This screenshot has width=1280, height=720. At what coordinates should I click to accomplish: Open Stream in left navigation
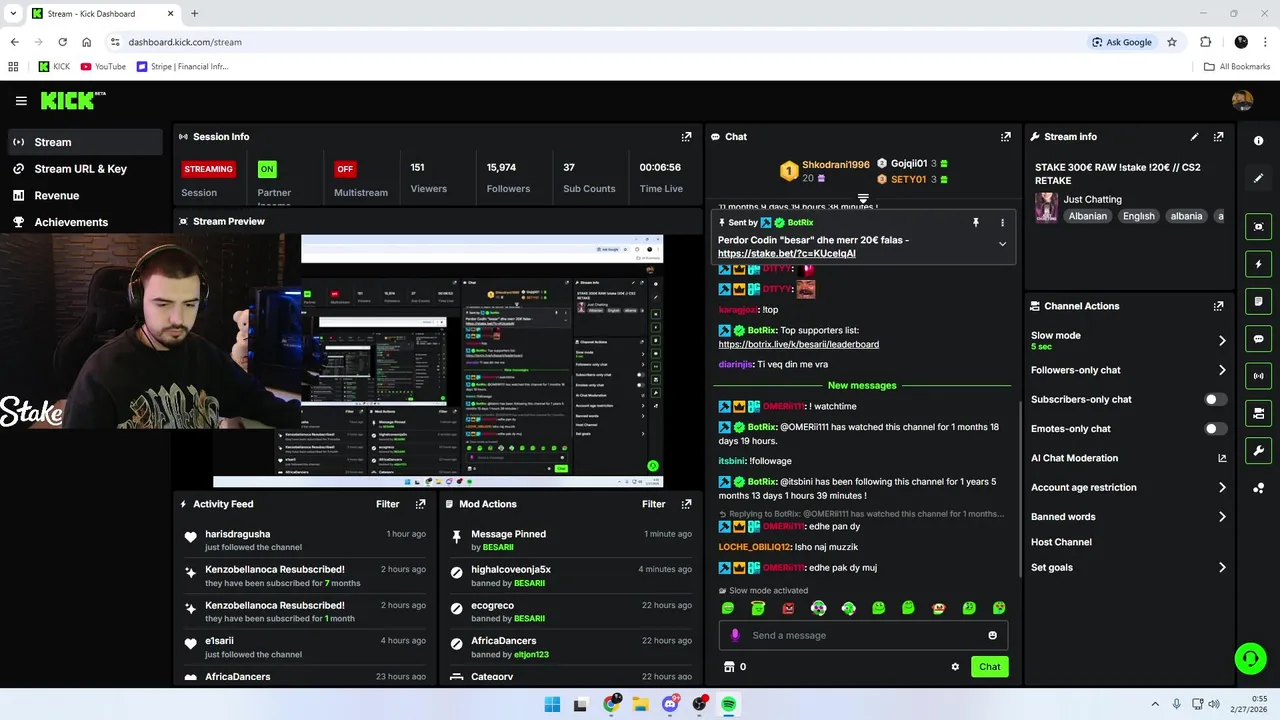(85, 142)
